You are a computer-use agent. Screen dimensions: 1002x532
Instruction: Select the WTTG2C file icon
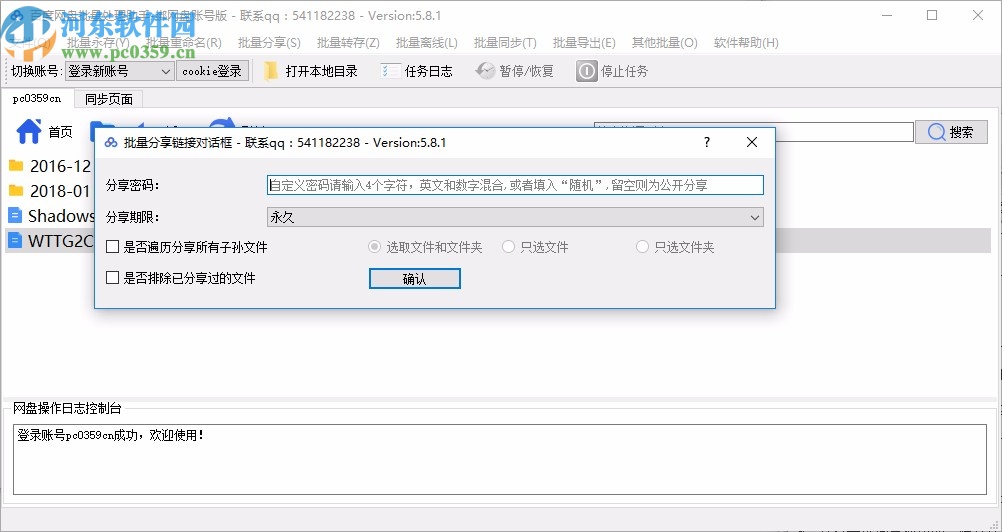[15, 240]
